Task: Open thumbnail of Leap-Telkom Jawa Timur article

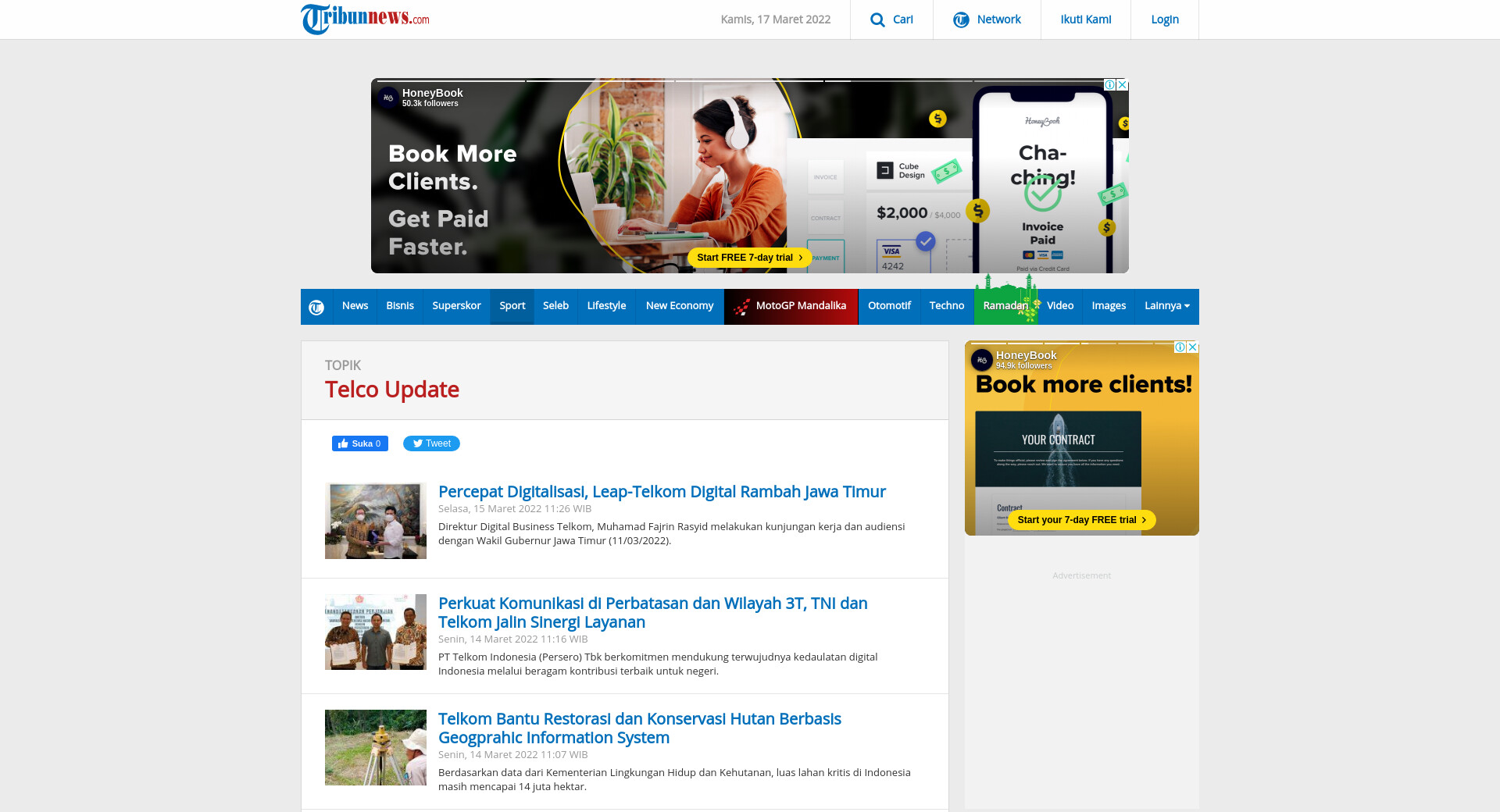Action: (x=376, y=521)
